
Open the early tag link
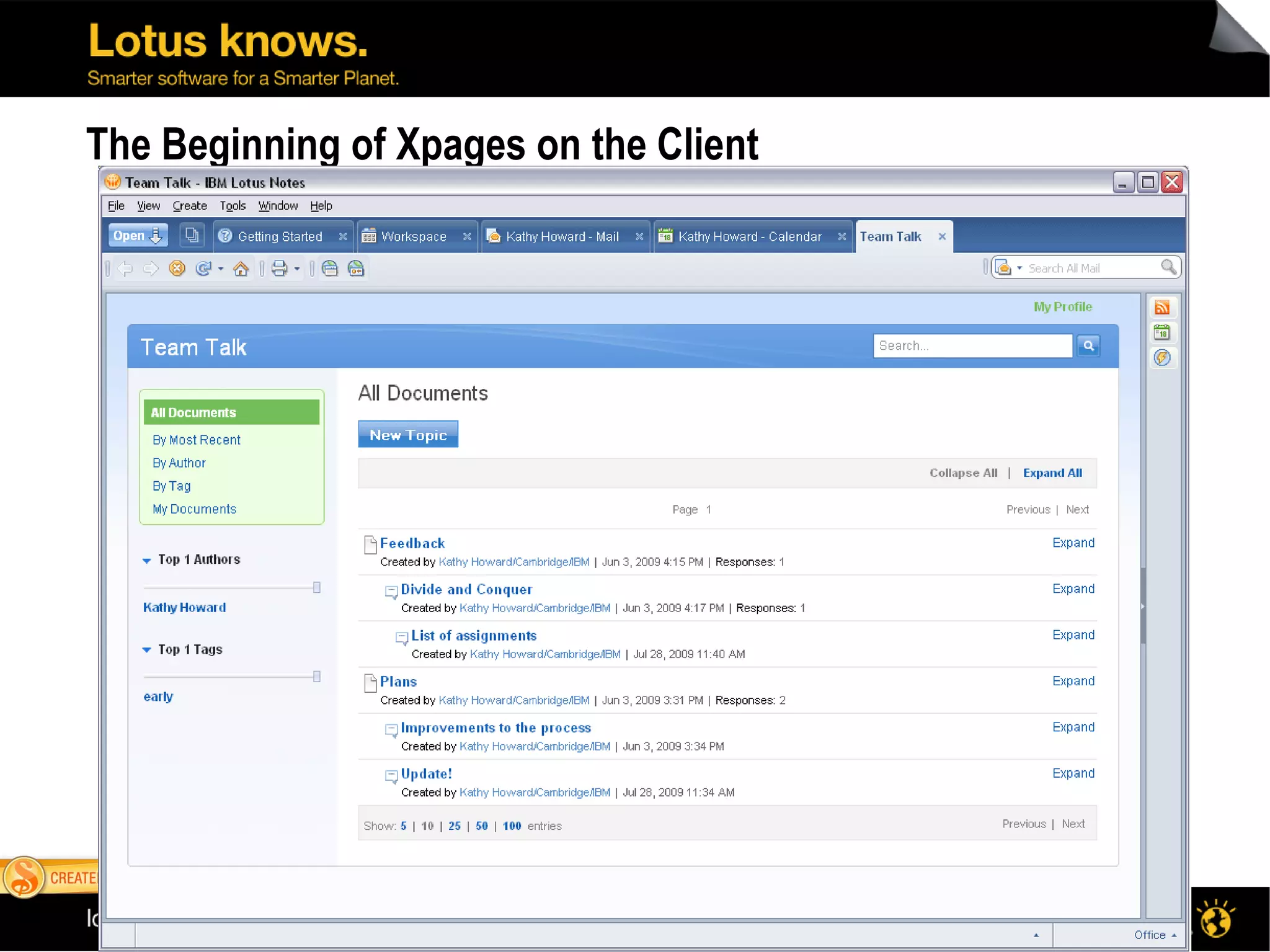click(158, 697)
